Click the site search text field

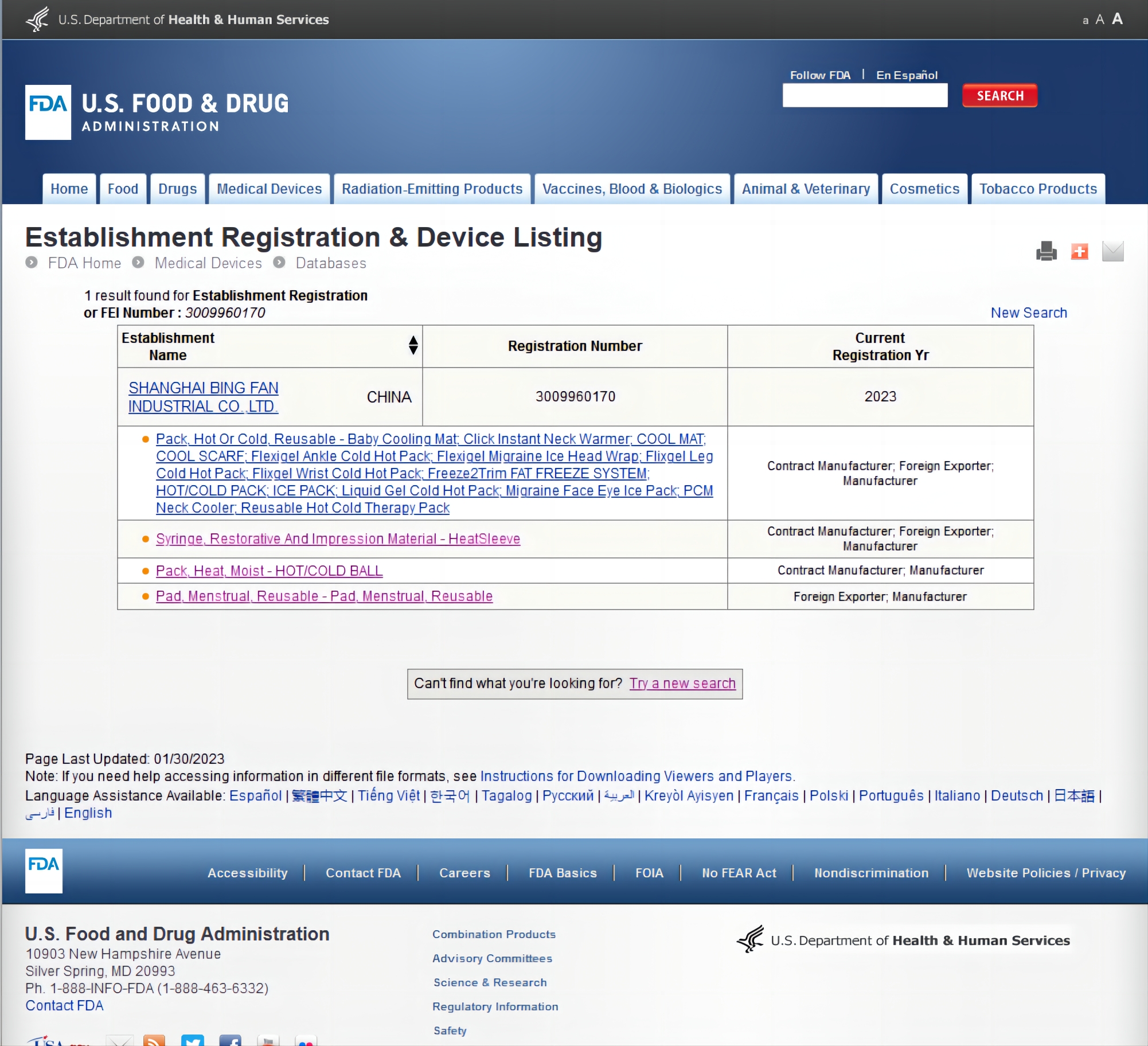pos(864,96)
